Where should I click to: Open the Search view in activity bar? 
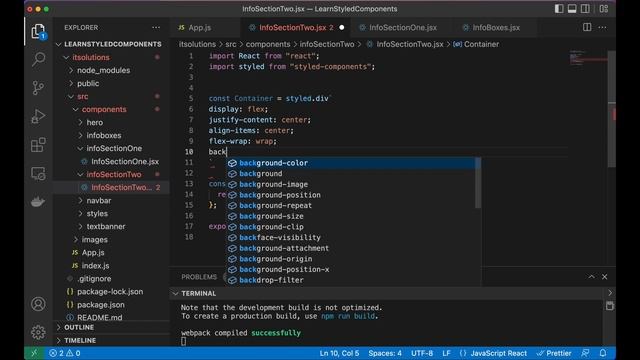(x=38, y=60)
